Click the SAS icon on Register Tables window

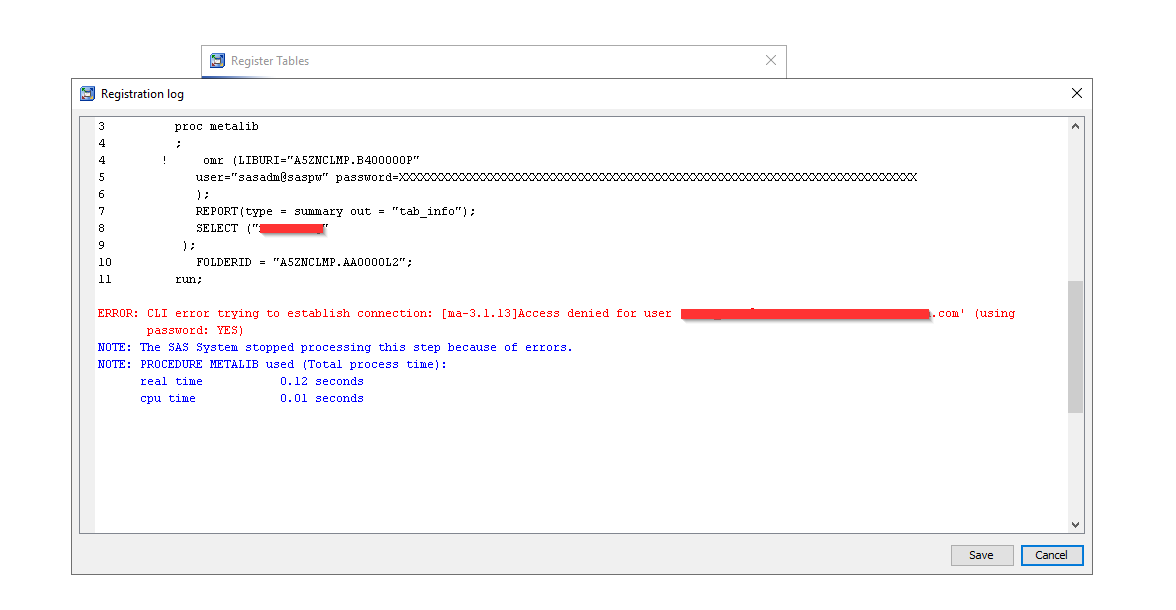click(217, 60)
